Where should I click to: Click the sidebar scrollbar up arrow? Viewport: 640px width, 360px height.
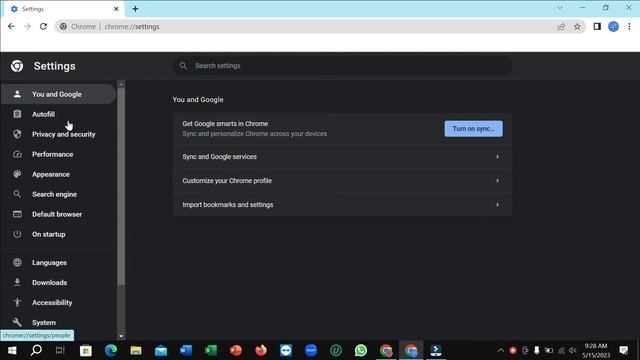click(121, 84)
